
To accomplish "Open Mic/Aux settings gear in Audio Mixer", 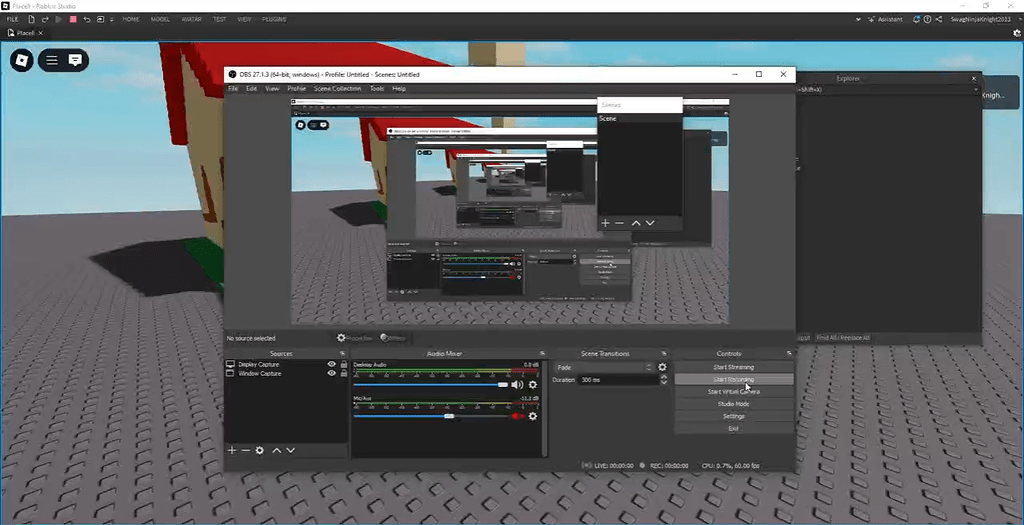I will 533,416.
